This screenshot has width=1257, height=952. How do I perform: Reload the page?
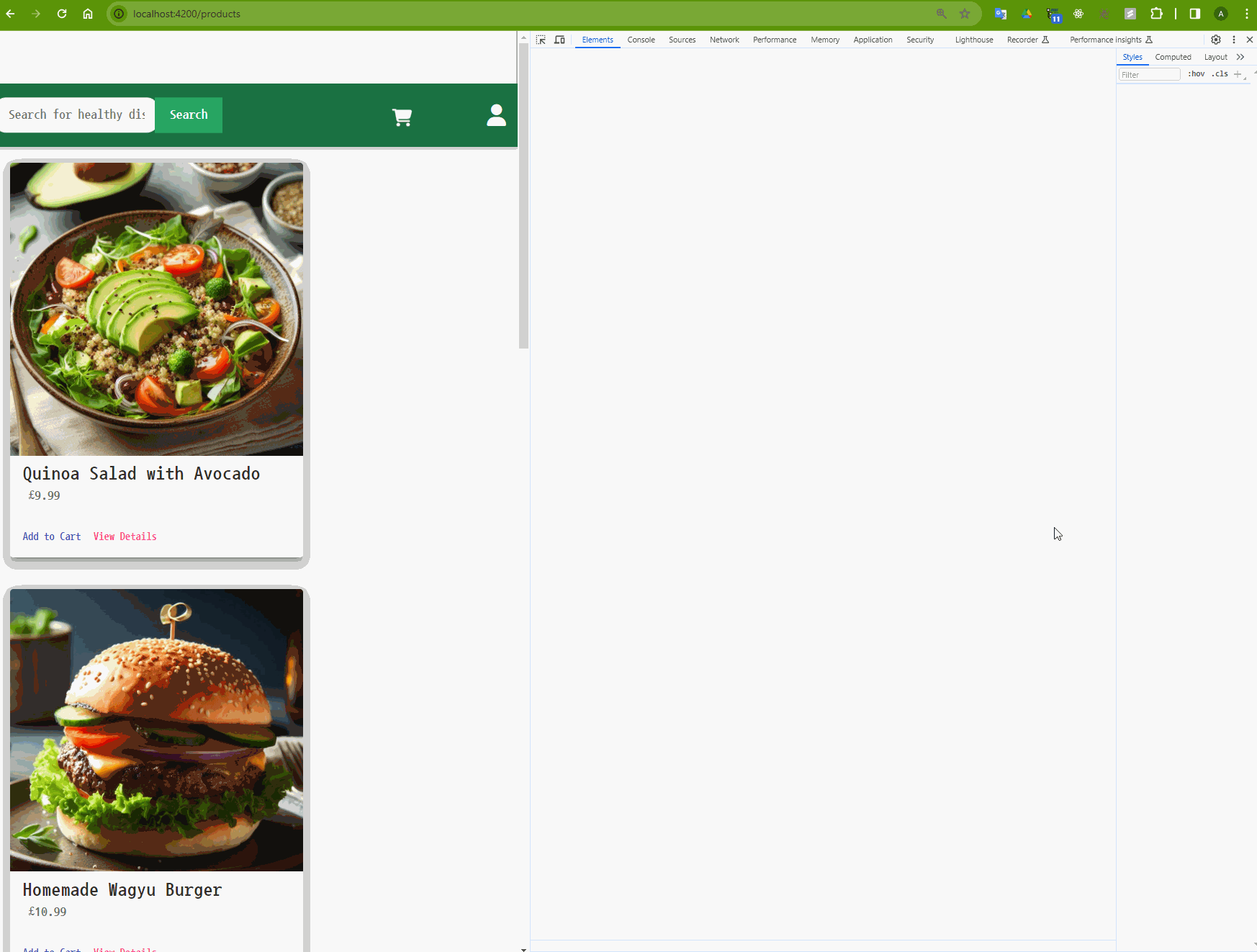tap(62, 14)
